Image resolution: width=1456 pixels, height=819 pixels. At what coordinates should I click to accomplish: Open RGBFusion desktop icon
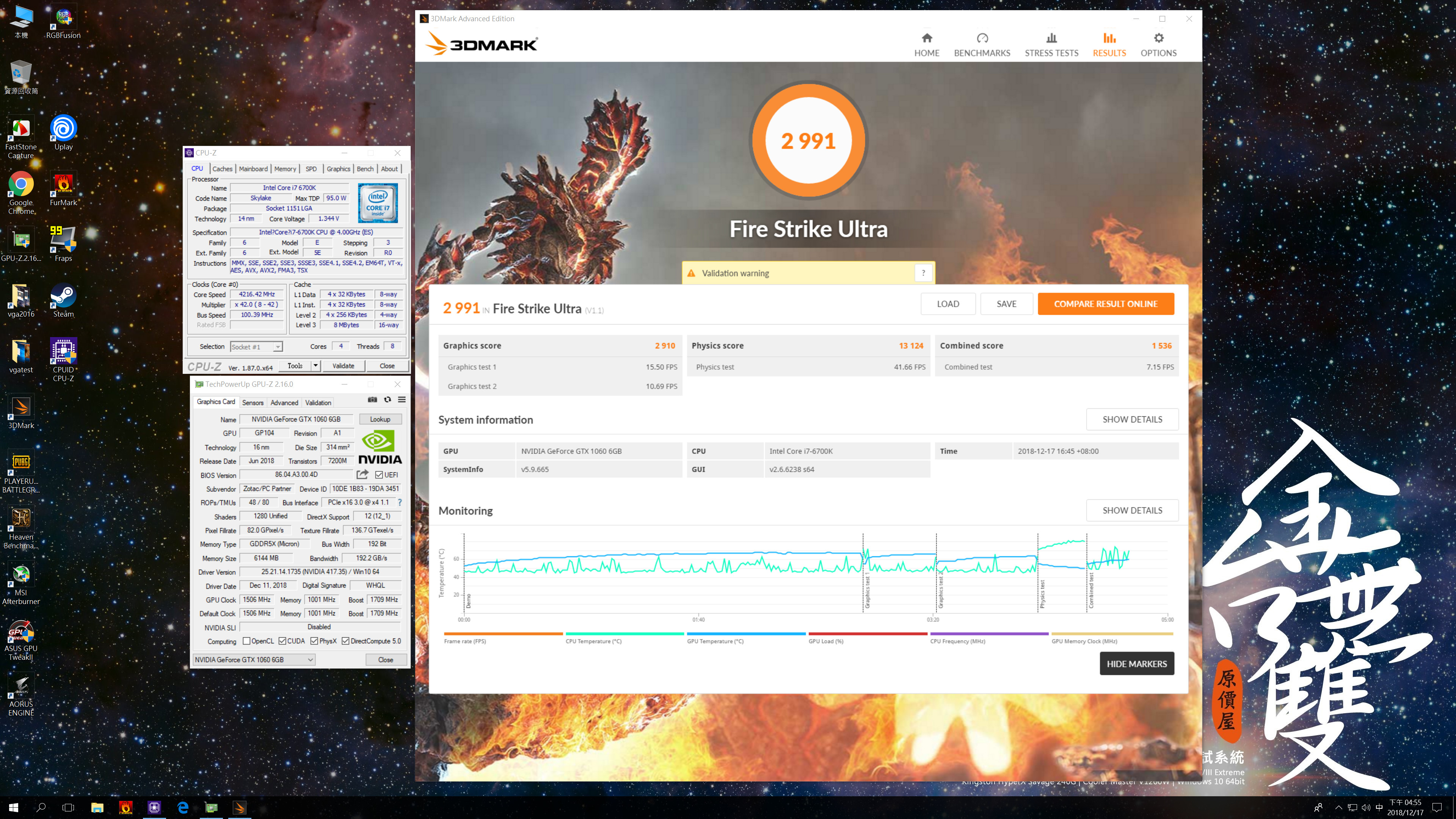tap(63, 23)
